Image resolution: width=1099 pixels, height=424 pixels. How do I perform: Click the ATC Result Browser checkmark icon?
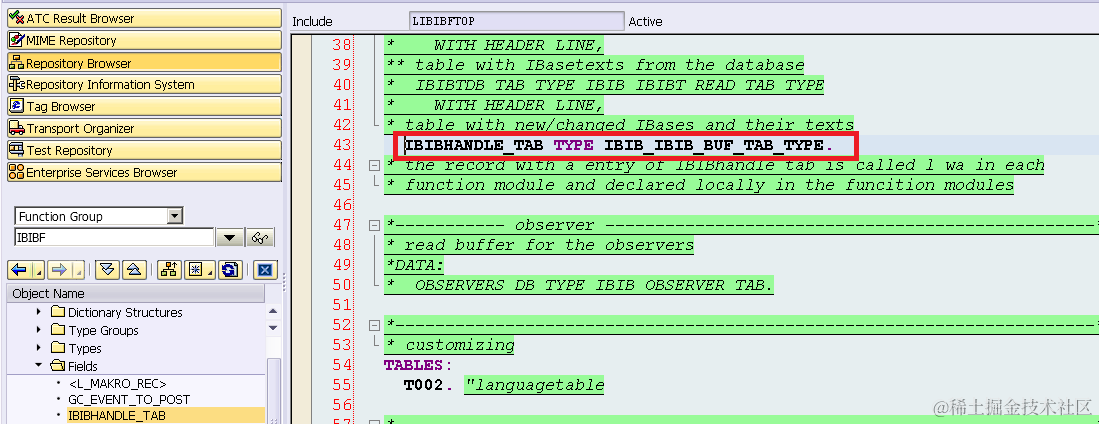tap(17, 18)
